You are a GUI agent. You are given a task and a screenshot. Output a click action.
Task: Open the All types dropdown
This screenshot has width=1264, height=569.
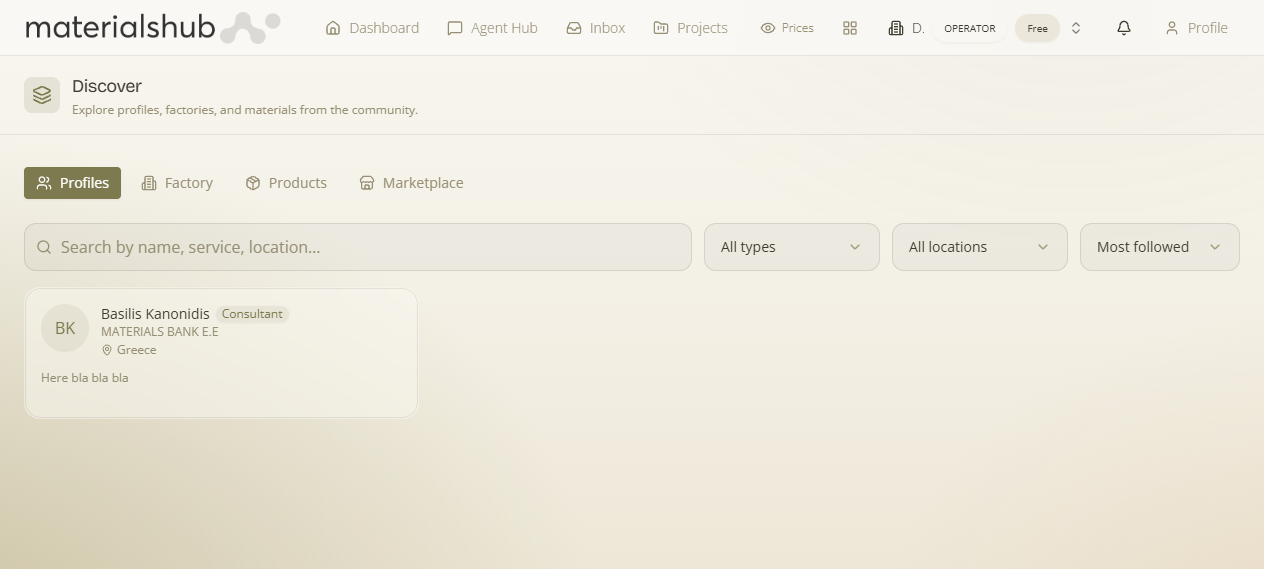pyautogui.click(x=792, y=247)
